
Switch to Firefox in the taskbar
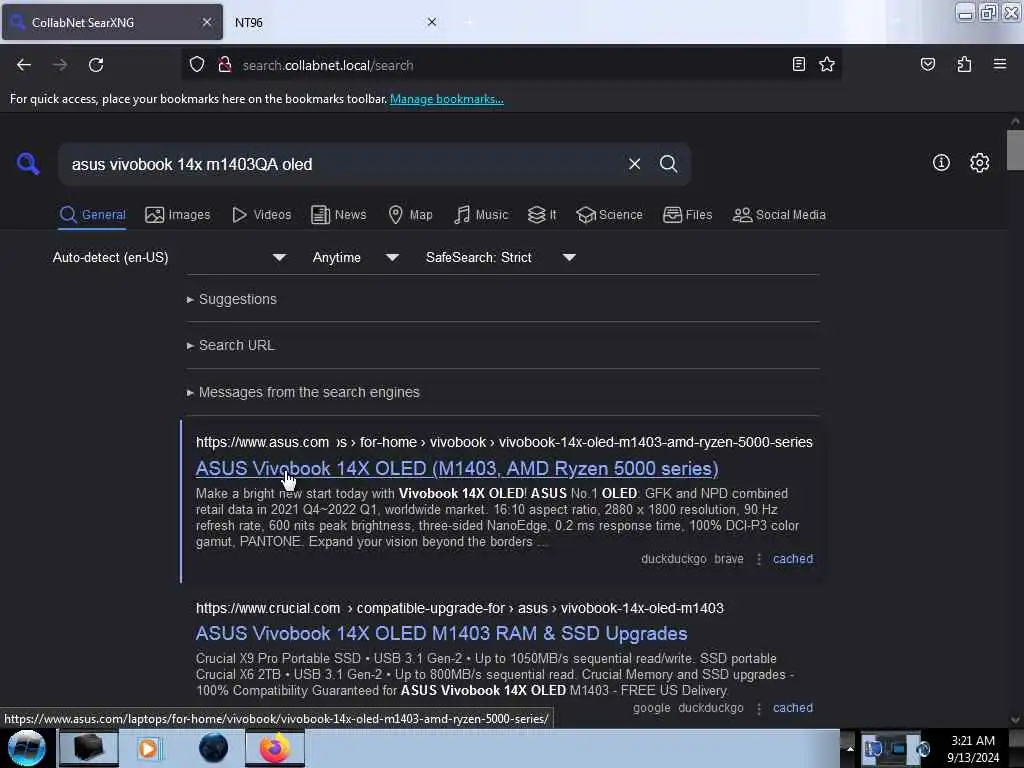[274, 748]
